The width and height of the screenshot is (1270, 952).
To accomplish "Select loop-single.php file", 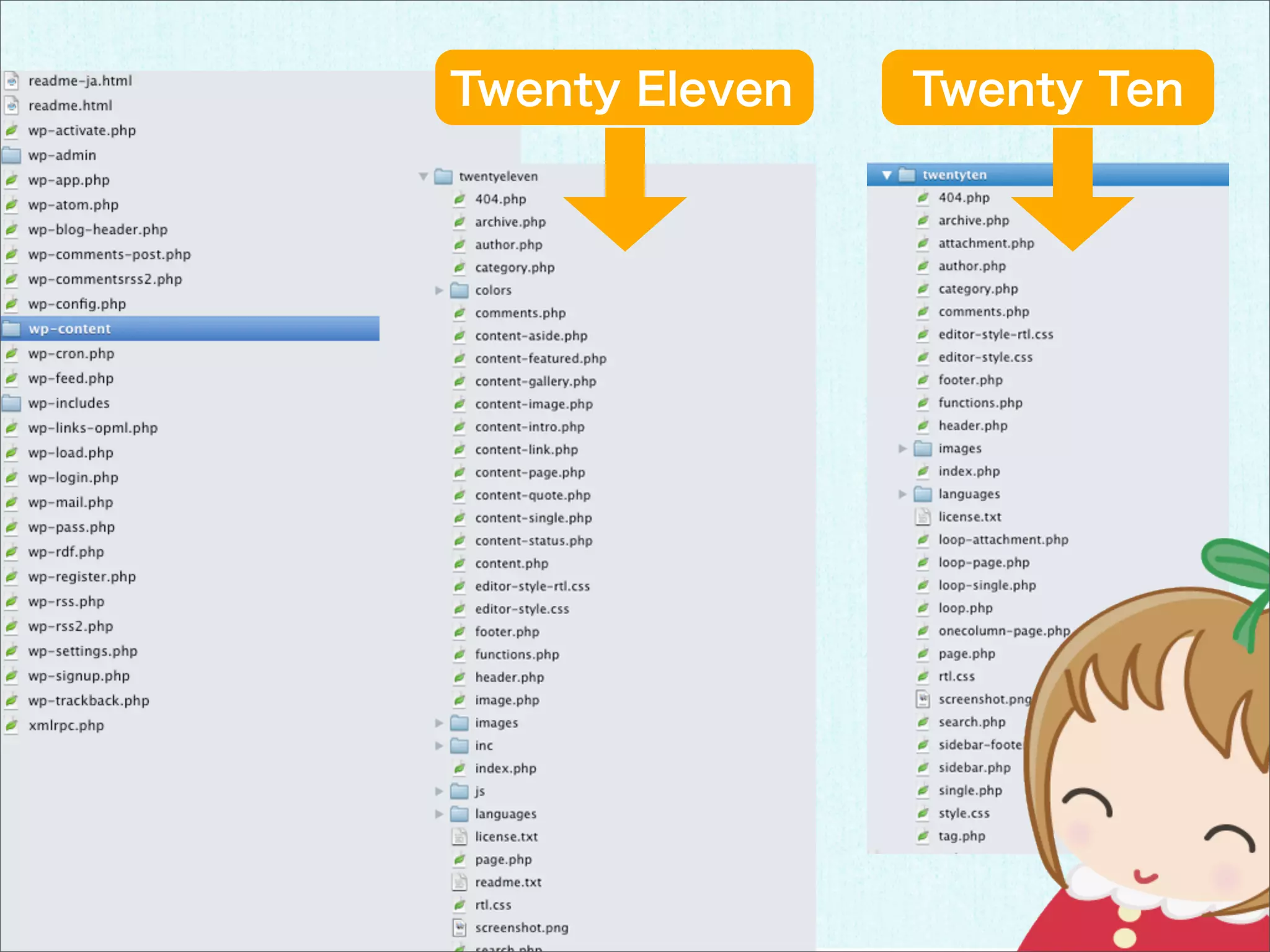I will pyautogui.click(x=987, y=585).
